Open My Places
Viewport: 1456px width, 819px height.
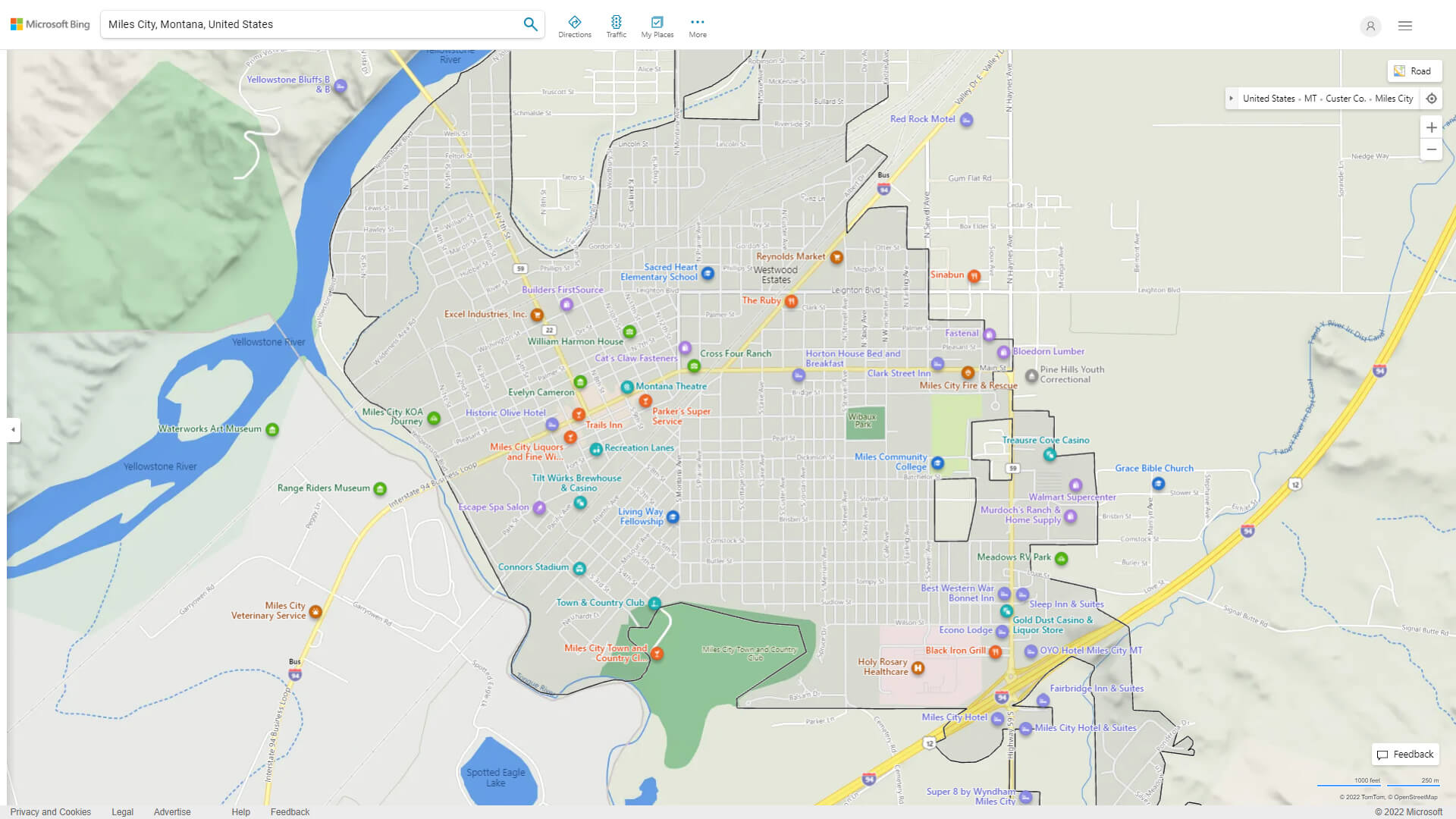pyautogui.click(x=657, y=26)
